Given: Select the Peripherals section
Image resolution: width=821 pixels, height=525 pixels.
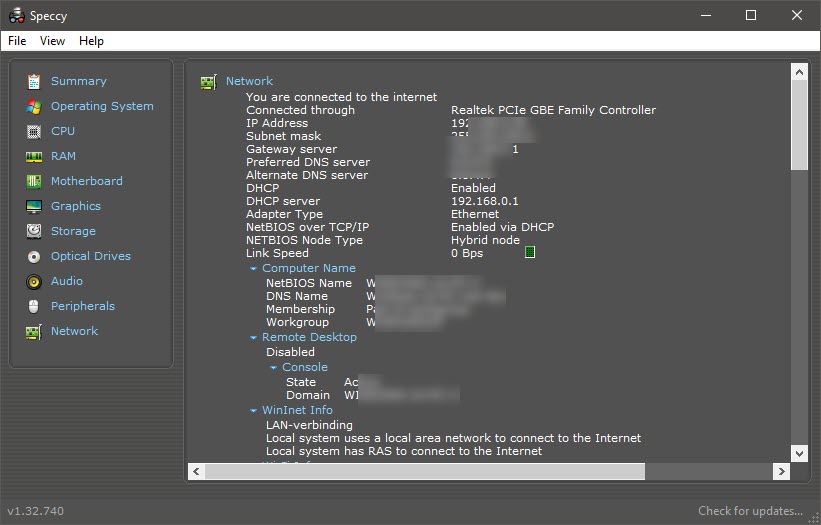Looking at the screenshot, I should click(83, 306).
